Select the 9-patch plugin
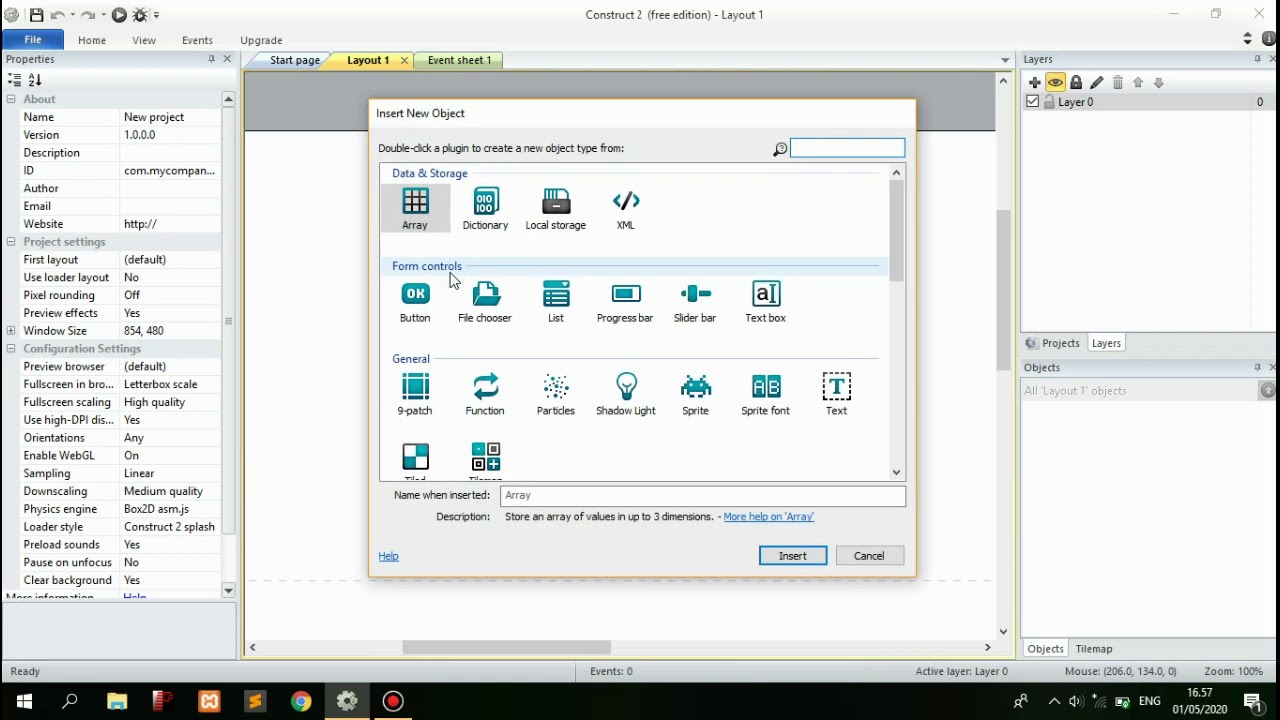This screenshot has width=1280, height=720. [x=415, y=395]
